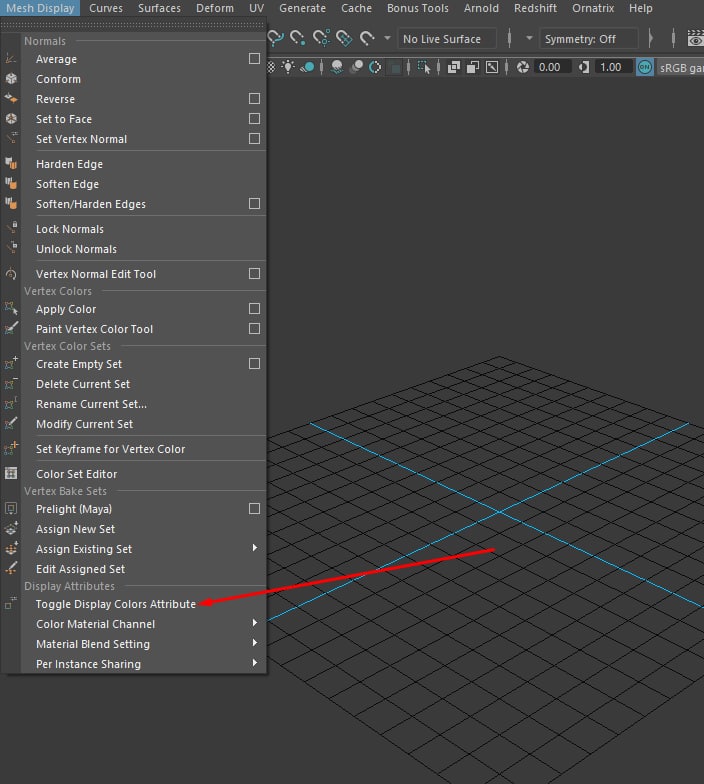This screenshot has width=704, height=784.
Task: Click the Set Keyframe for Vertex Color icon
Action: (x=11, y=448)
